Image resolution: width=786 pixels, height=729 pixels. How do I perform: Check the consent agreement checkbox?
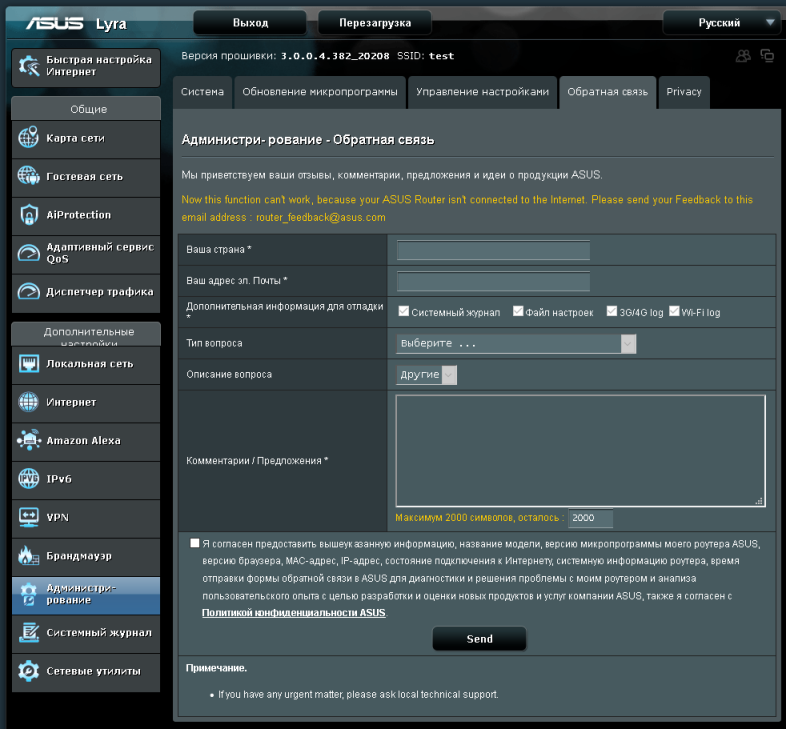coord(194,543)
